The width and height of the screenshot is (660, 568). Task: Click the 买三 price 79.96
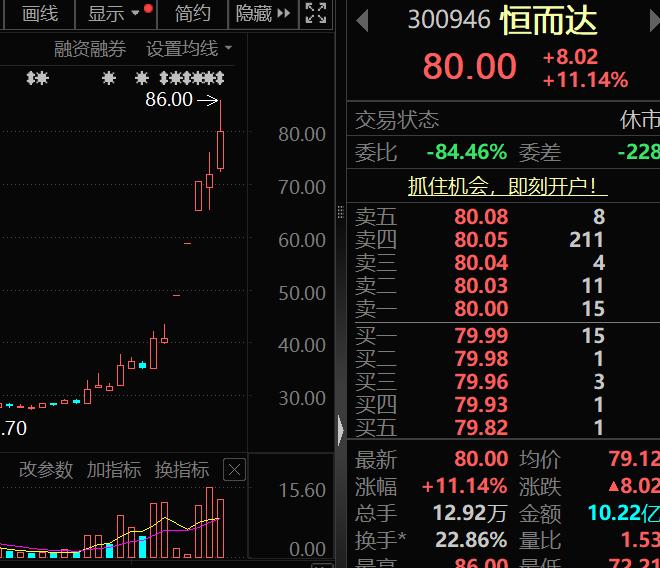pyautogui.click(x=481, y=382)
